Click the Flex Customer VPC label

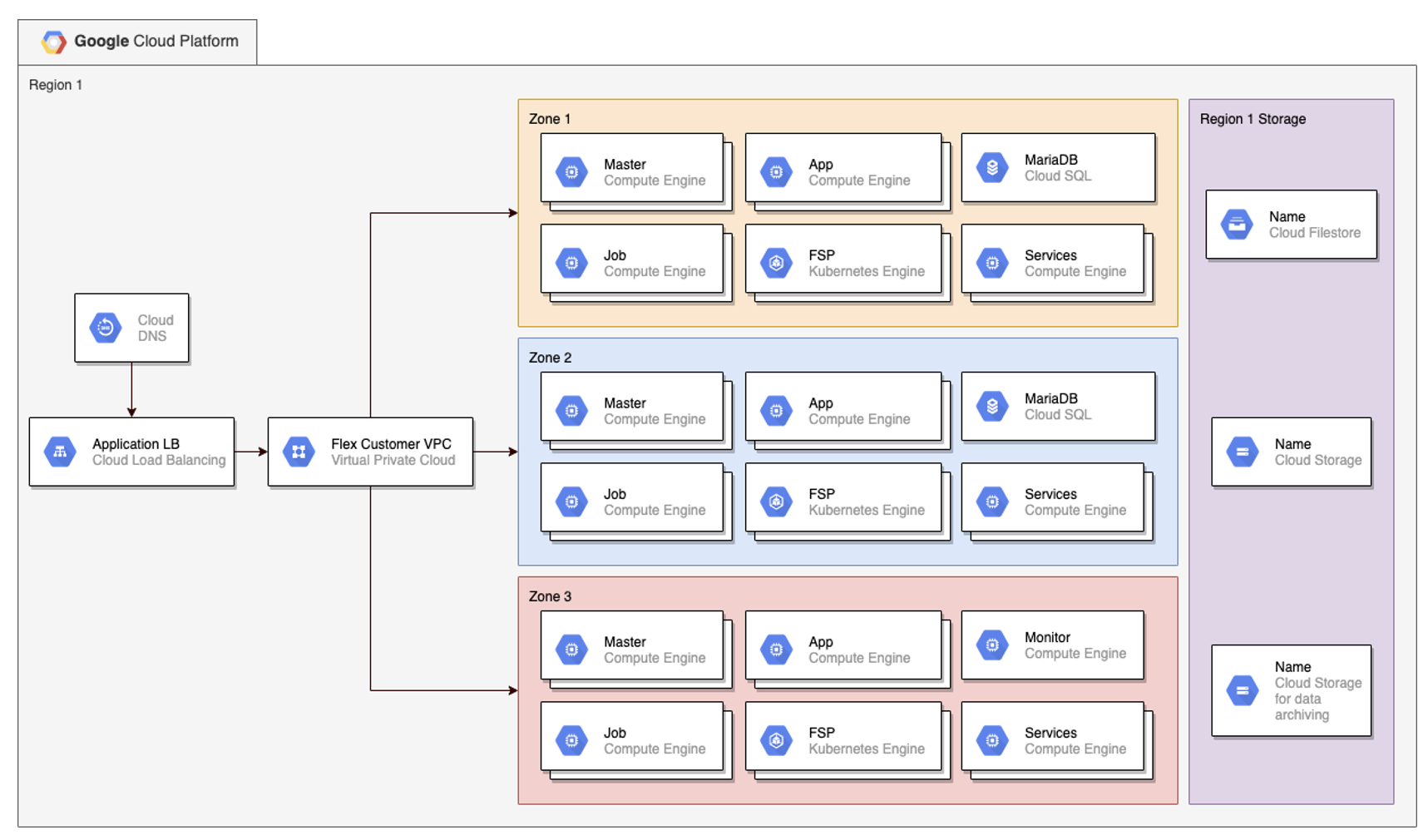point(391,444)
